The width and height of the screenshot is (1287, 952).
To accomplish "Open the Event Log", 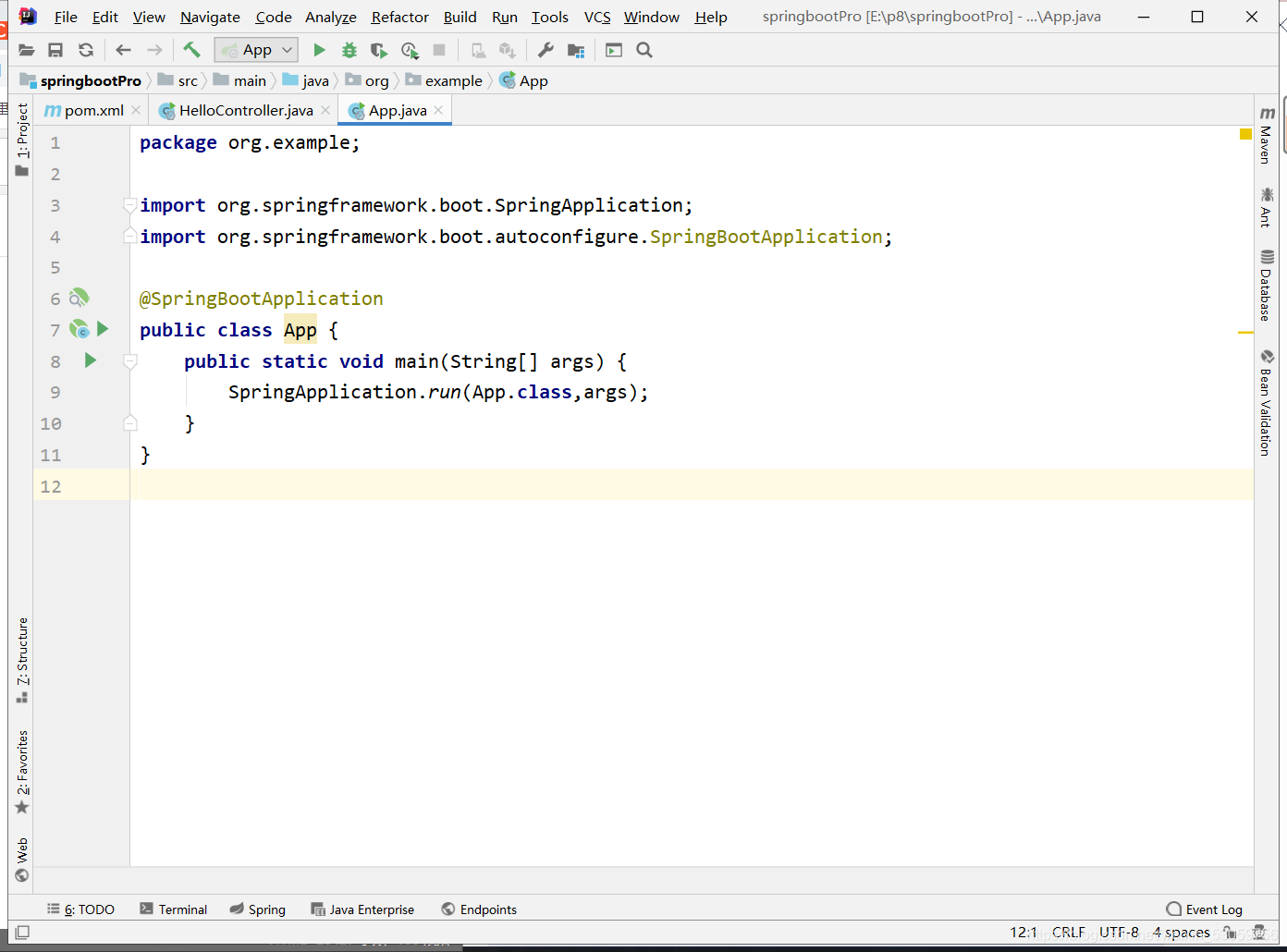I will 1205,909.
